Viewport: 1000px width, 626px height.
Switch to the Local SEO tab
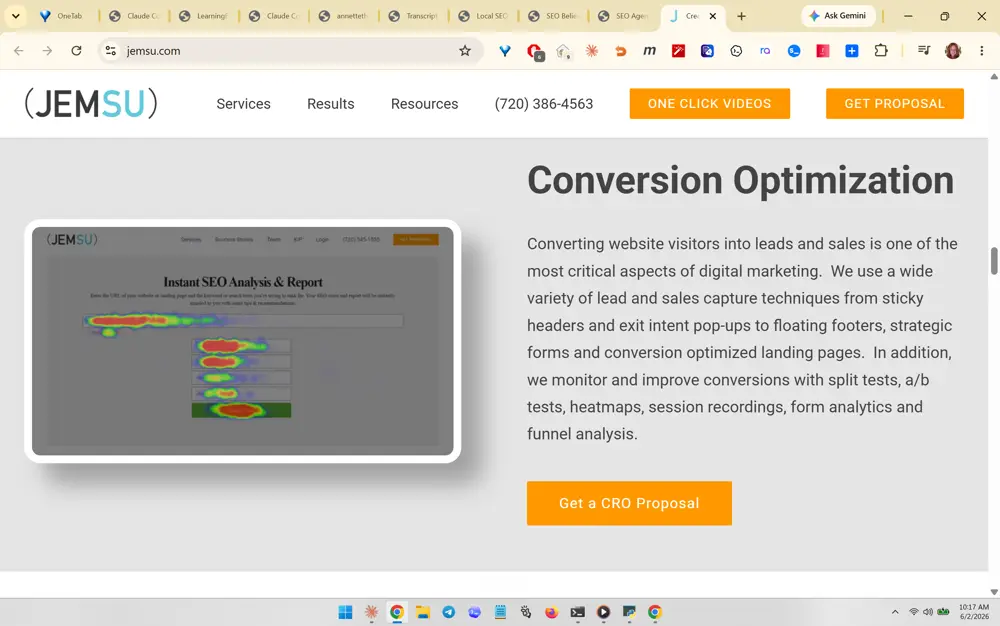(483, 16)
